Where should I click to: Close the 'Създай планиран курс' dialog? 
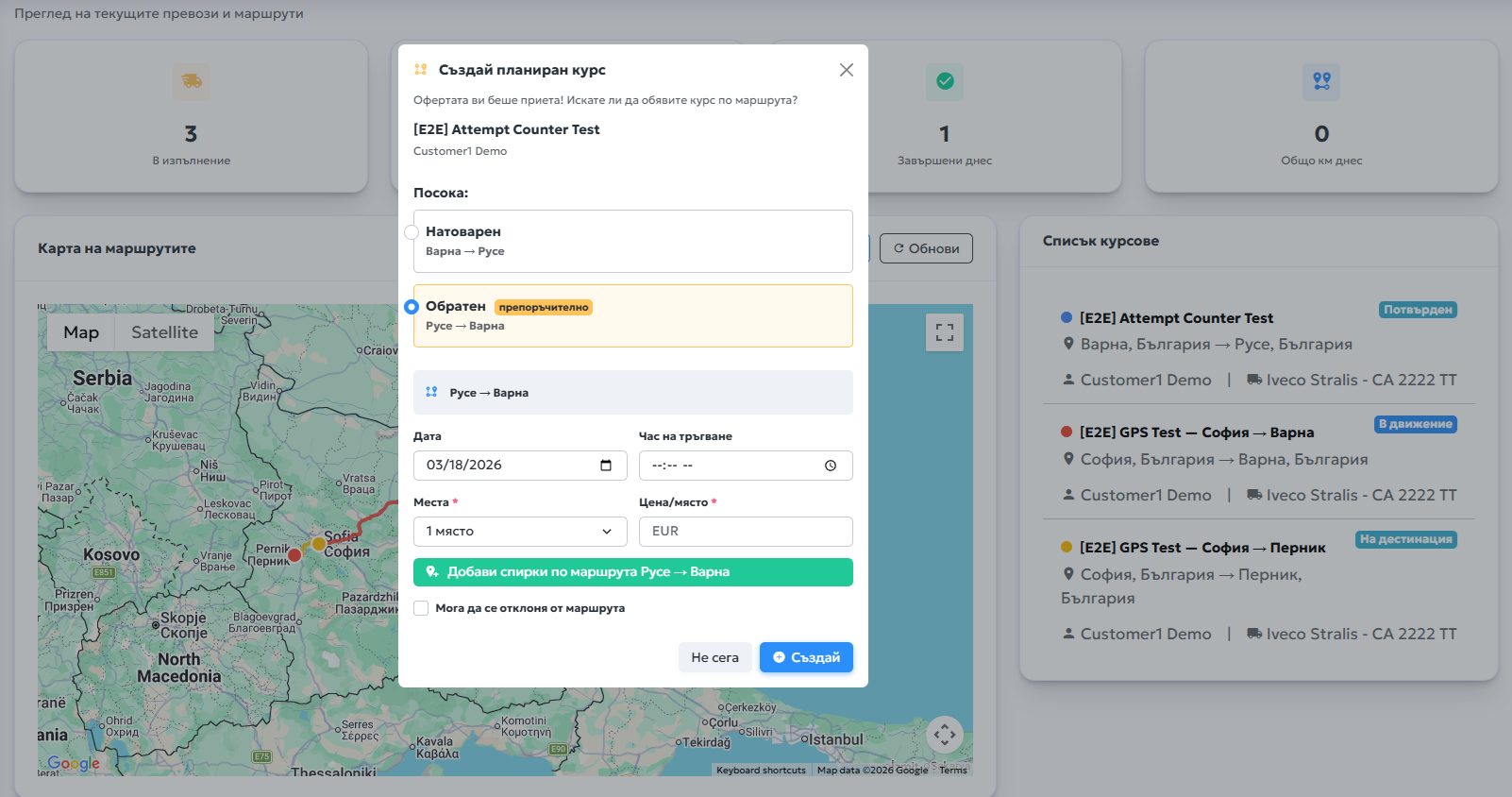point(847,70)
